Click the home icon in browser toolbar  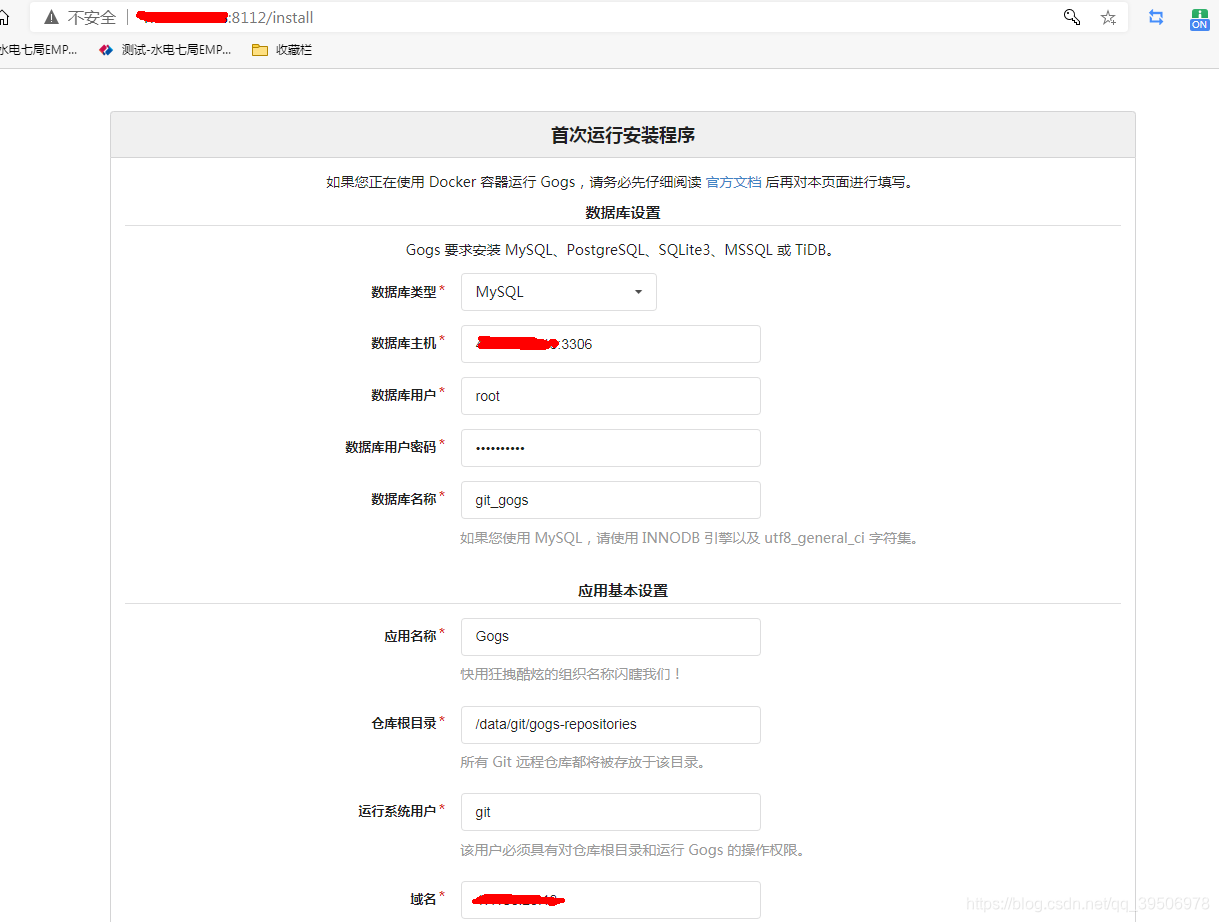4,17
